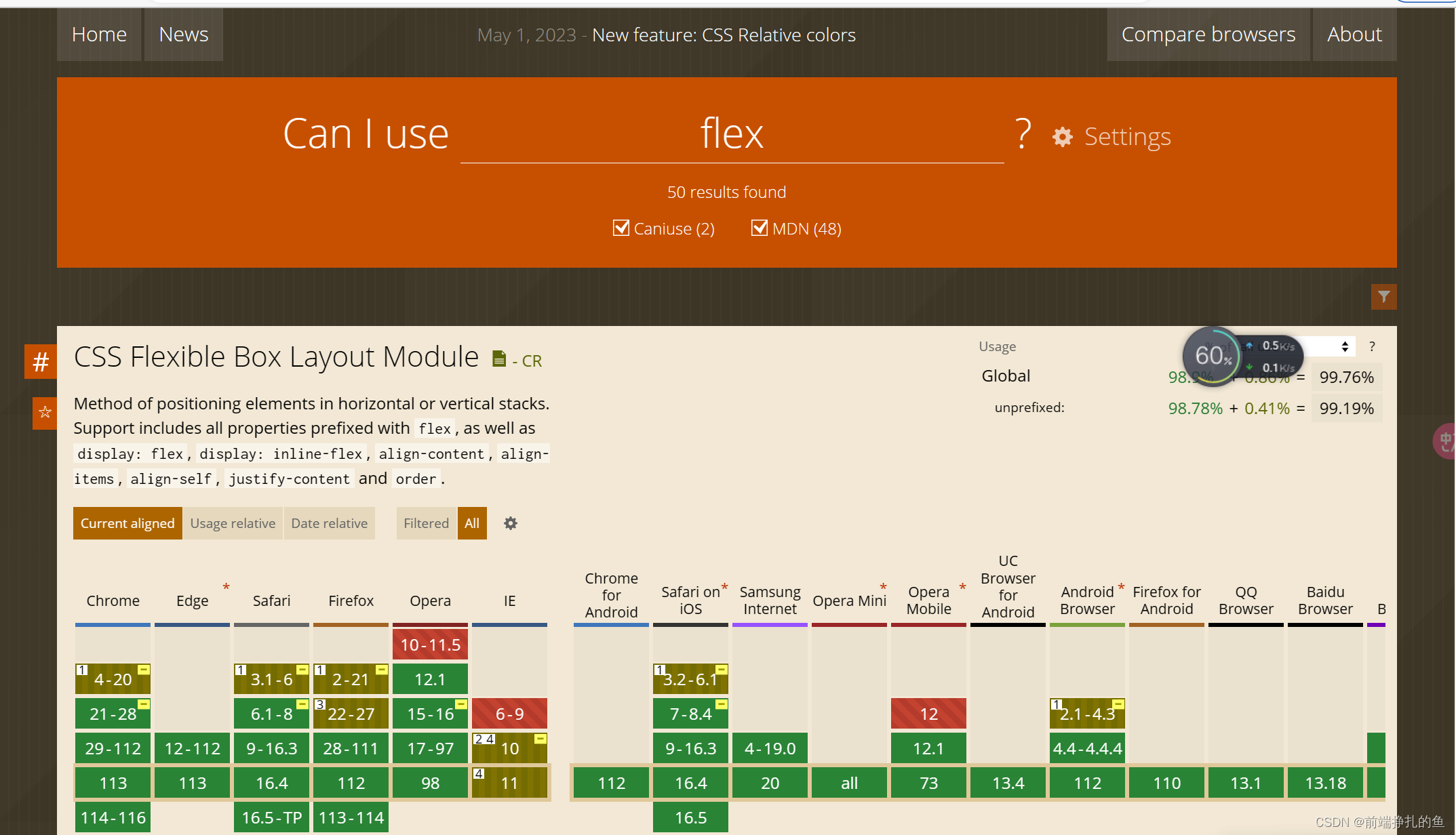The height and width of the screenshot is (835, 1456).
Task: Click Safari 3.1-6 cell
Action: (x=271, y=679)
